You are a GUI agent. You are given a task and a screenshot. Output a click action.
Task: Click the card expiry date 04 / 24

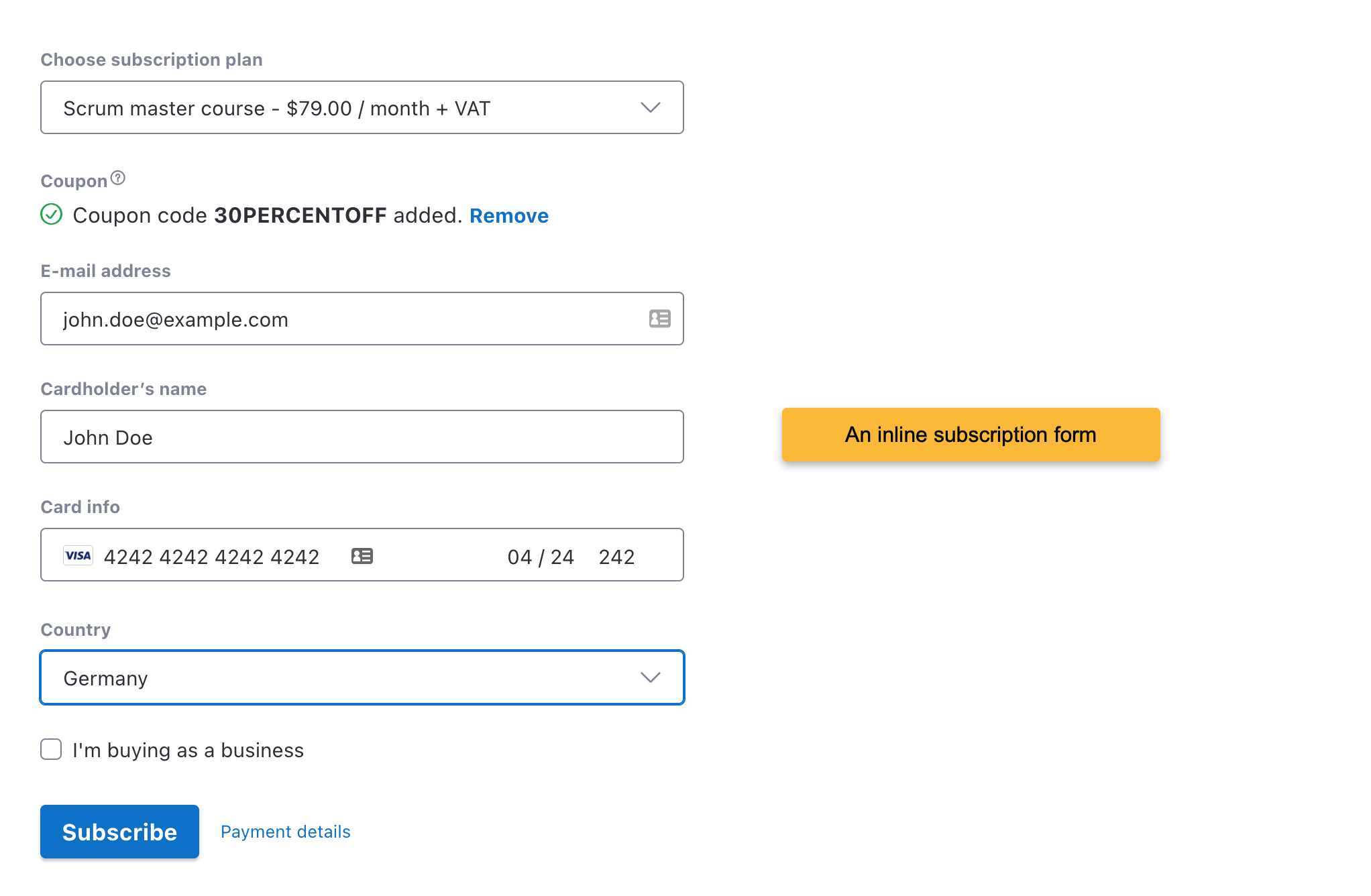[541, 557]
